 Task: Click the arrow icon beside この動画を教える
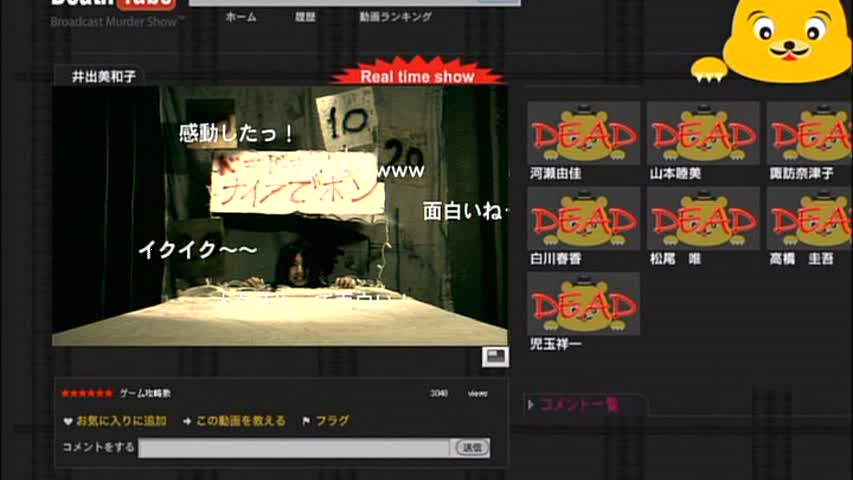(x=187, y=422)
